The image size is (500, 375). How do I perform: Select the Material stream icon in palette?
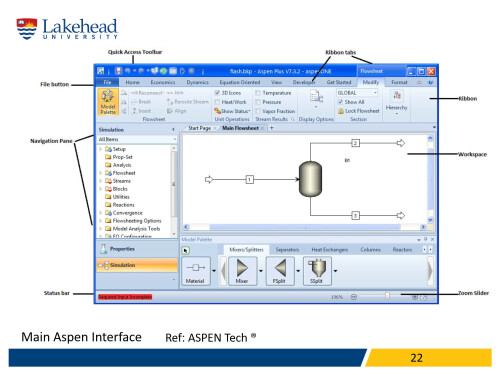(x=196, y=271)
